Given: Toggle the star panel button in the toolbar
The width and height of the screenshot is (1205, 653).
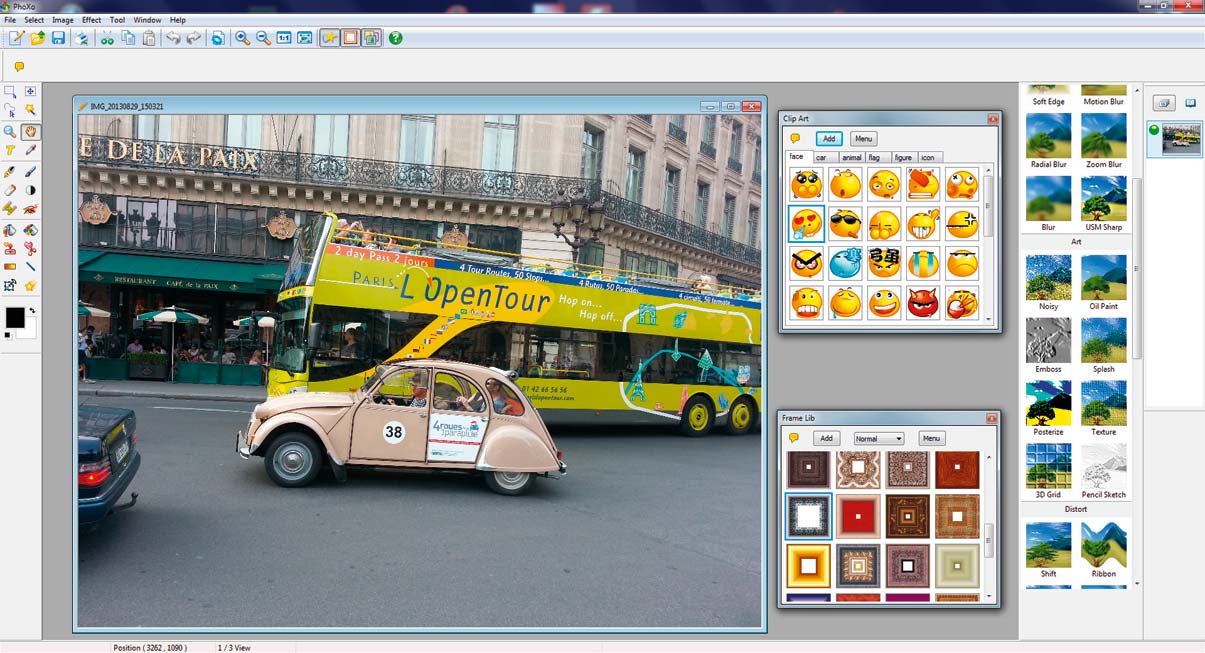Looking at the screenshot, I should [329, 38].
